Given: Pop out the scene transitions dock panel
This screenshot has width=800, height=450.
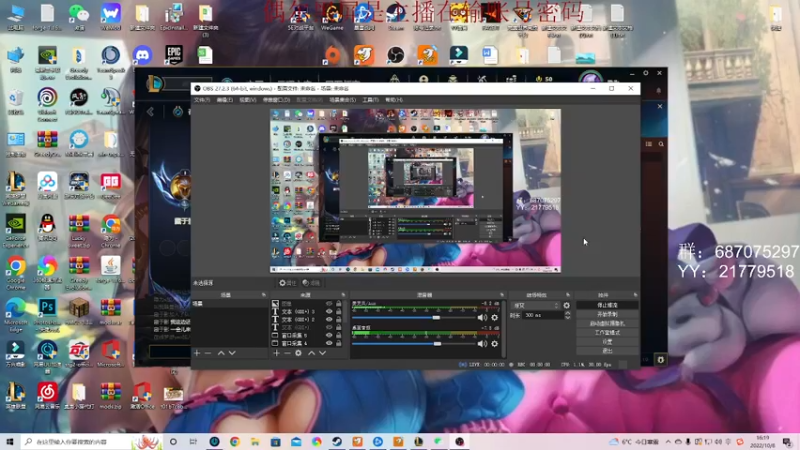Looking at the screenshot, I should click(568, 295).
